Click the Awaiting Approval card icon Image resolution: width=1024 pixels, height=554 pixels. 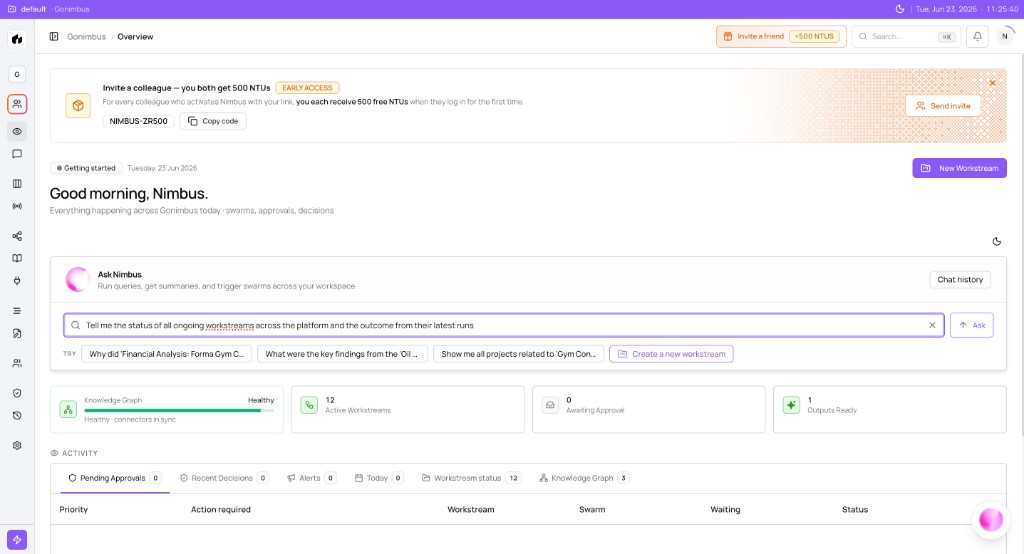pos(550,406)
